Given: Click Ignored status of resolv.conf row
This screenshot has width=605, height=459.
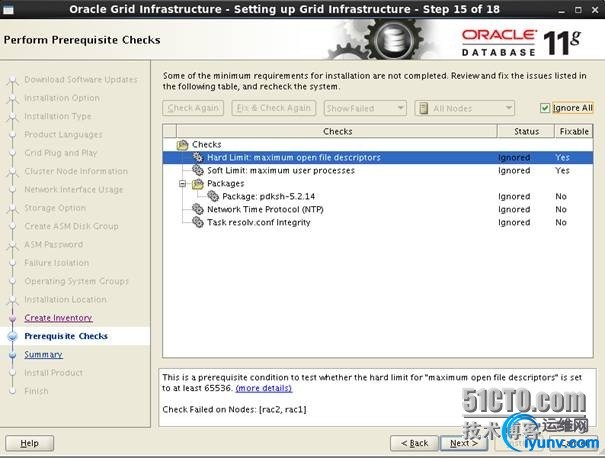Looking at the screenshot, I should pyautogui.click(x=514, y=223).
